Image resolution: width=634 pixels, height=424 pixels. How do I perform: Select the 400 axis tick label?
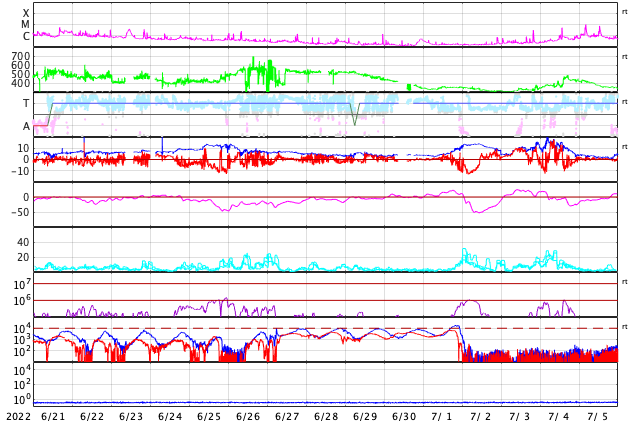click(x=21, y=83)
